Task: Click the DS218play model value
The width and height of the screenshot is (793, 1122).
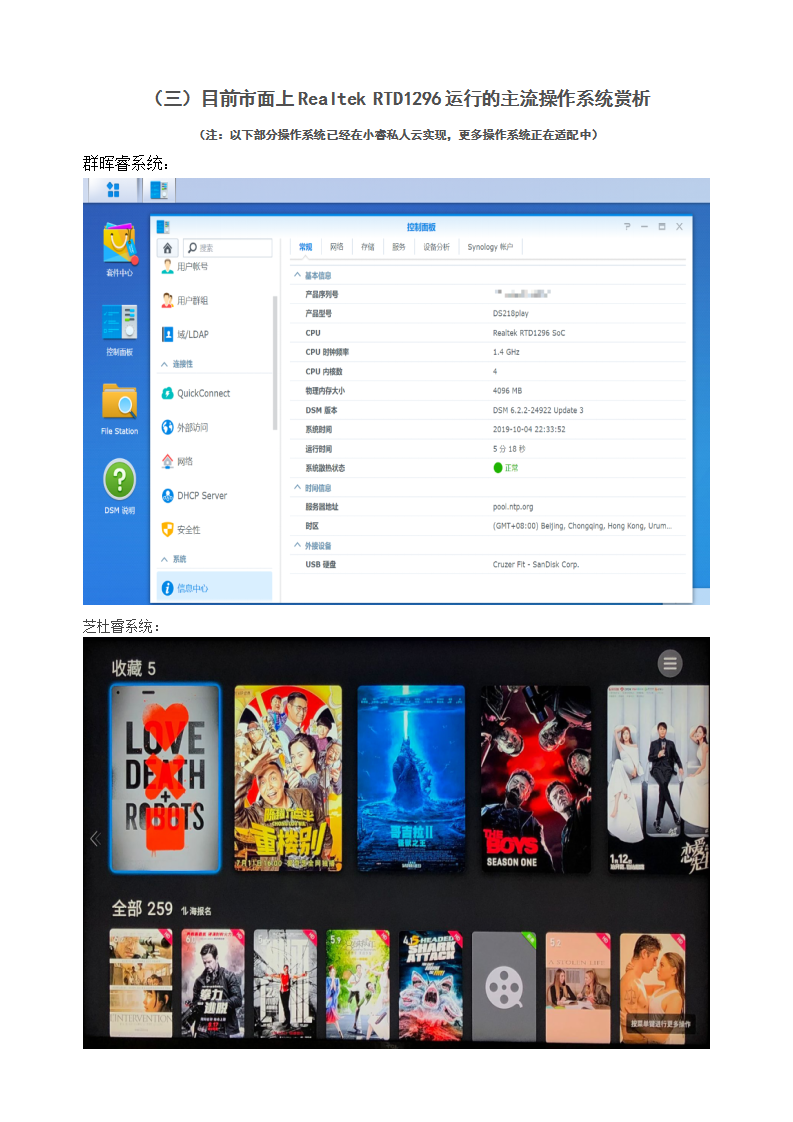Action: tap(510, 313)
